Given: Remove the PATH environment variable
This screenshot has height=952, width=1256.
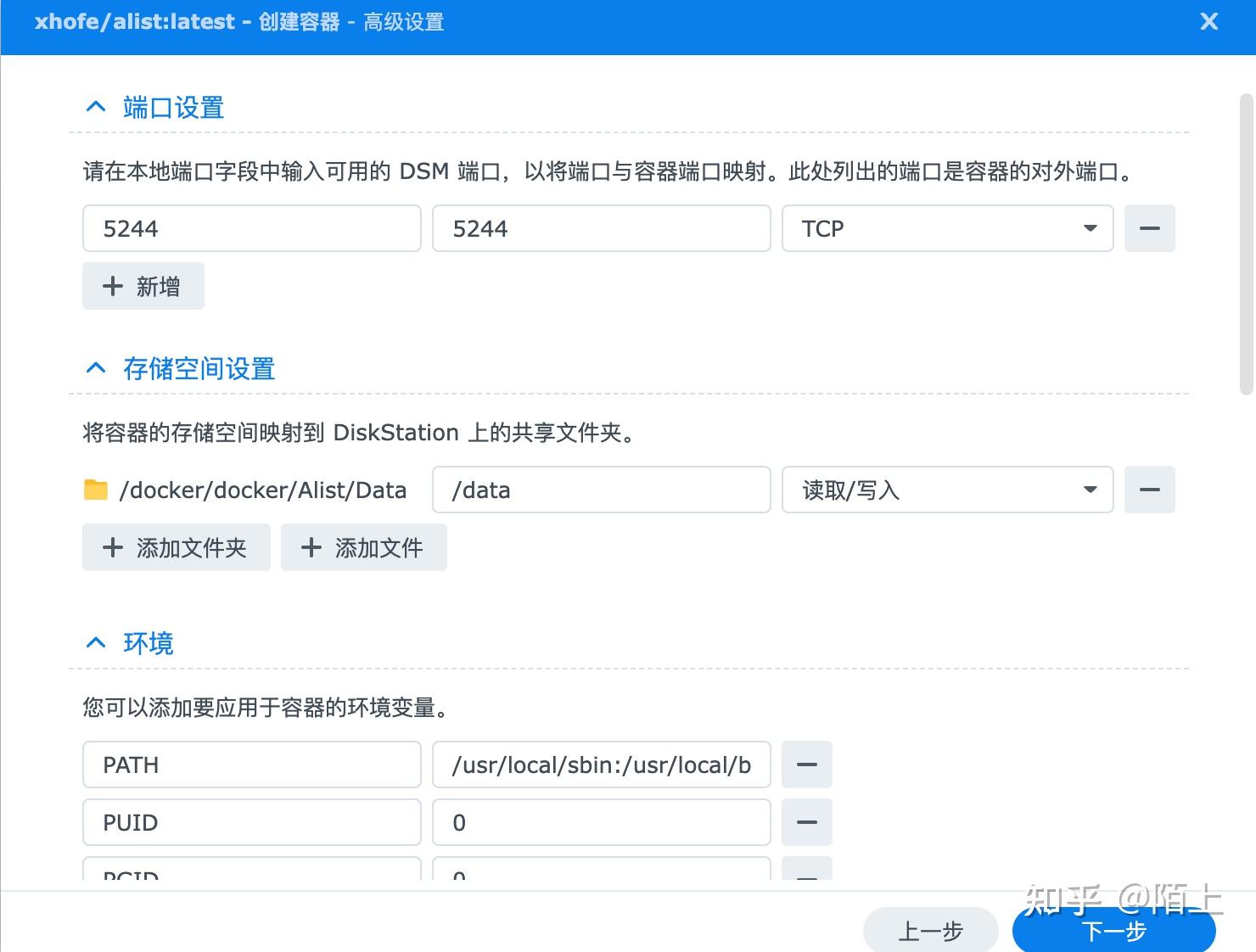Looking at the screenshot, I should point(806,764).
